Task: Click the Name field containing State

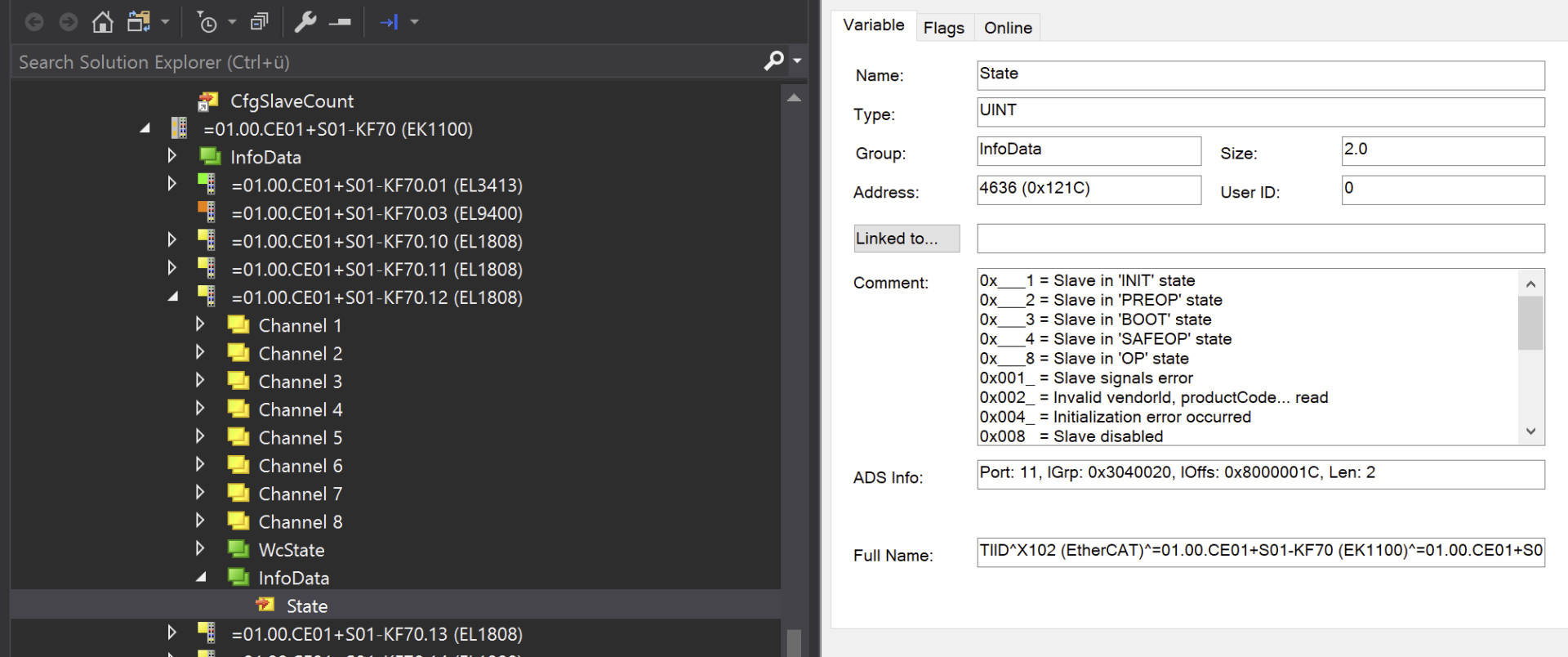Action: pyautogui.click(x=1260, y=75)
